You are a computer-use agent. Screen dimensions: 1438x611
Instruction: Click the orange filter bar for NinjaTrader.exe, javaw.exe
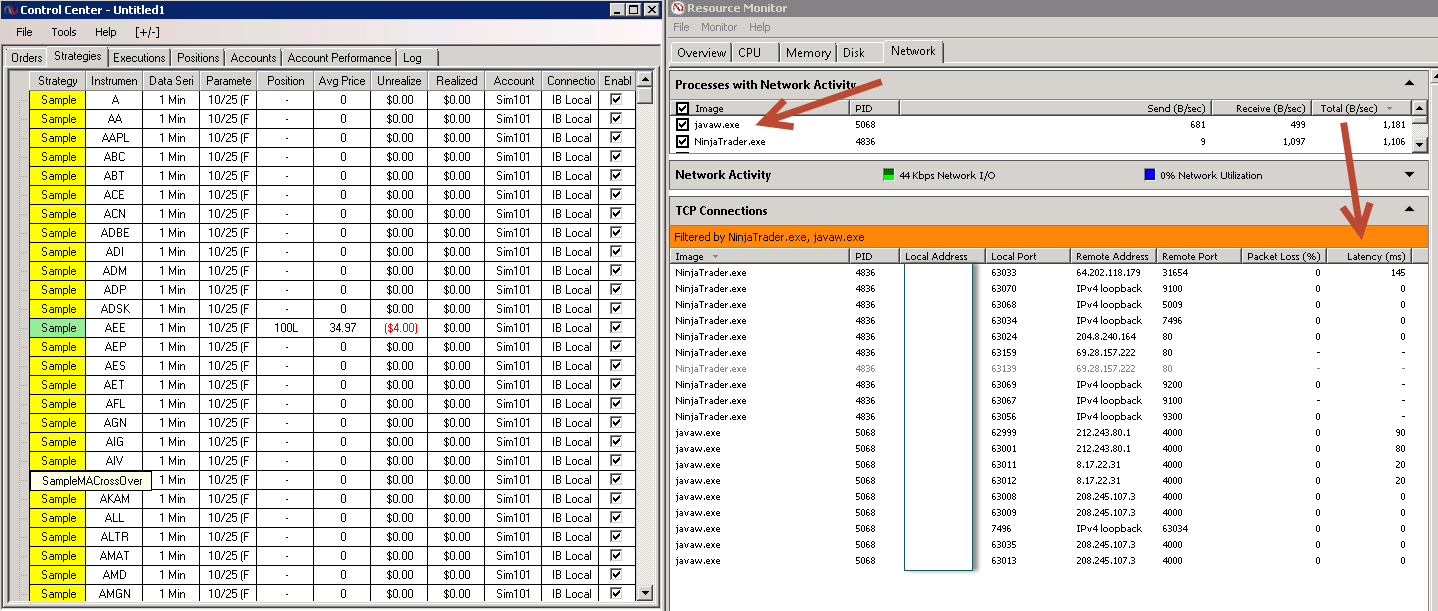[x=1049, y=237]
